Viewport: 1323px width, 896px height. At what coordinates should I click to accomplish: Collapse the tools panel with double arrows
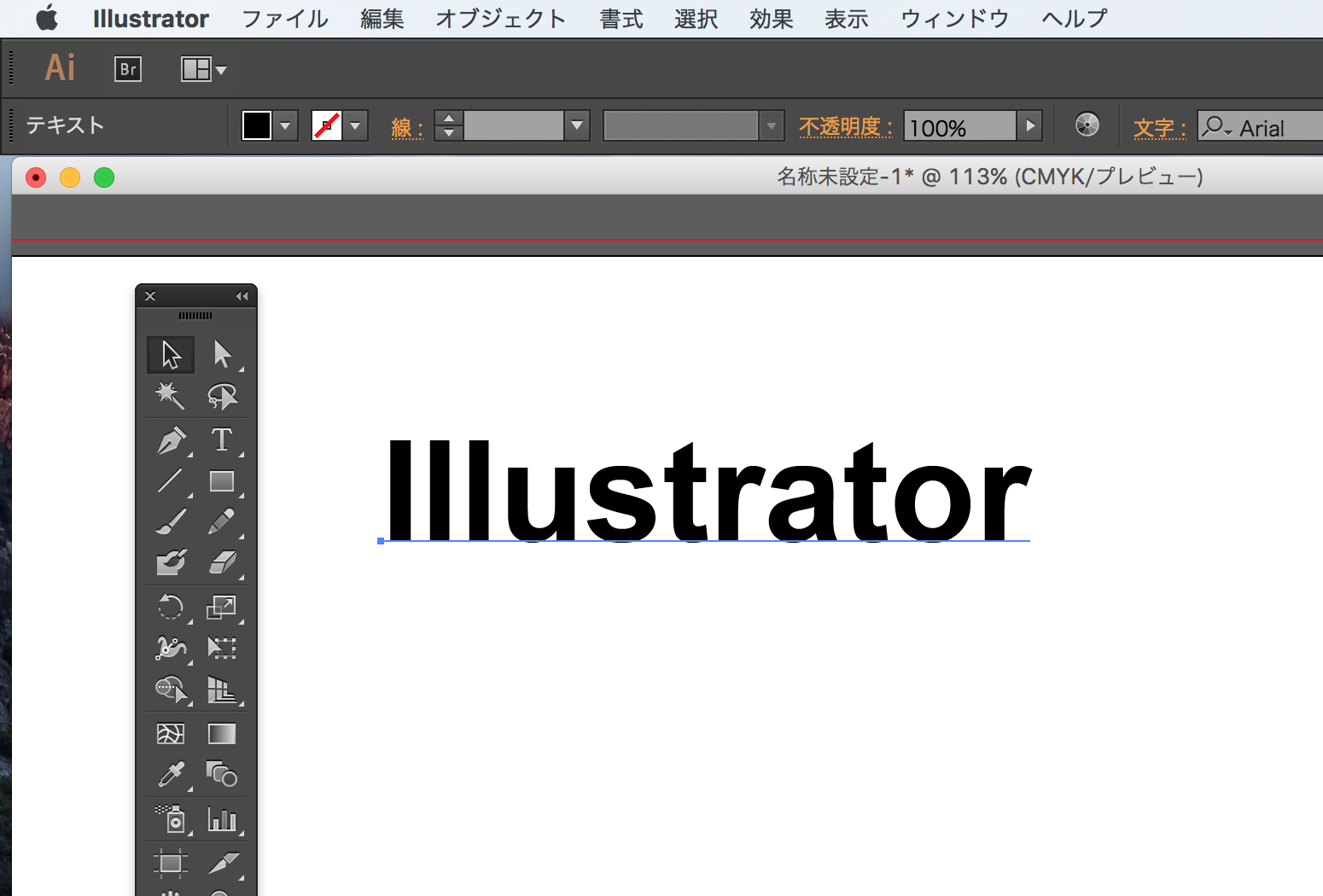tap(242, 296)
